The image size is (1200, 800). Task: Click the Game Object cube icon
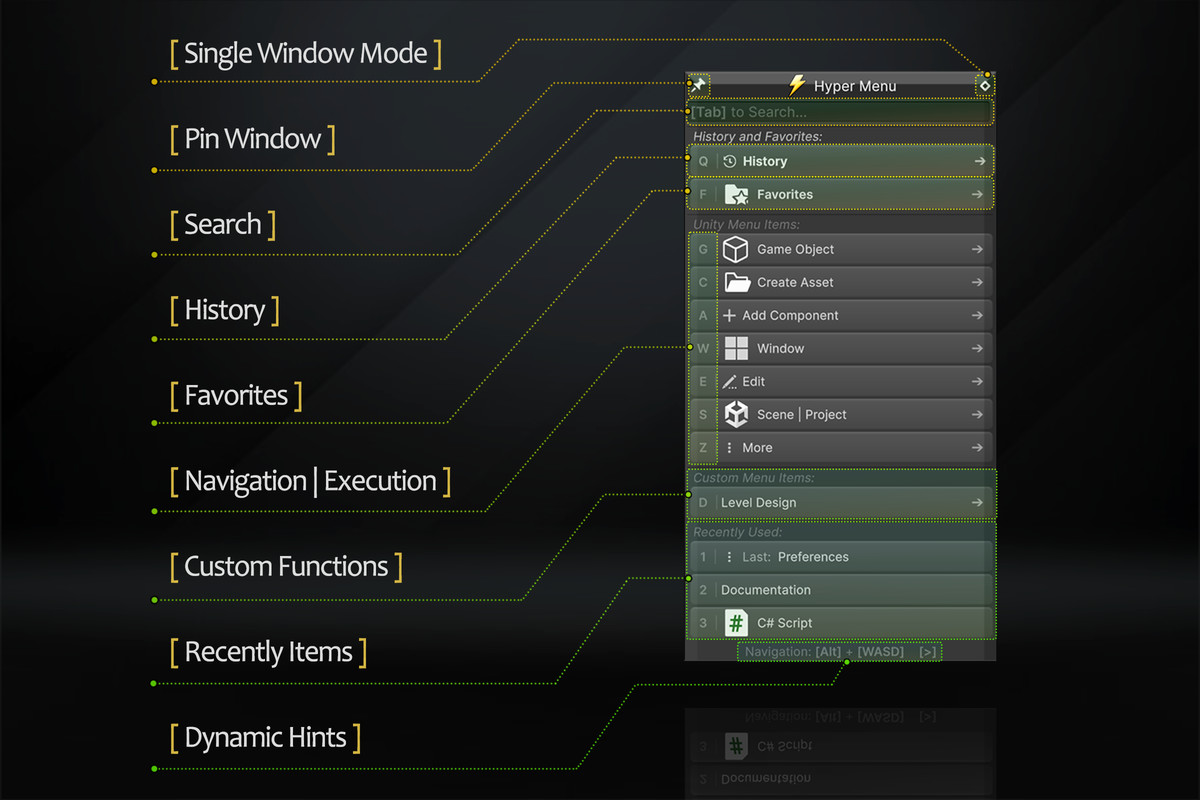point(736,249)
